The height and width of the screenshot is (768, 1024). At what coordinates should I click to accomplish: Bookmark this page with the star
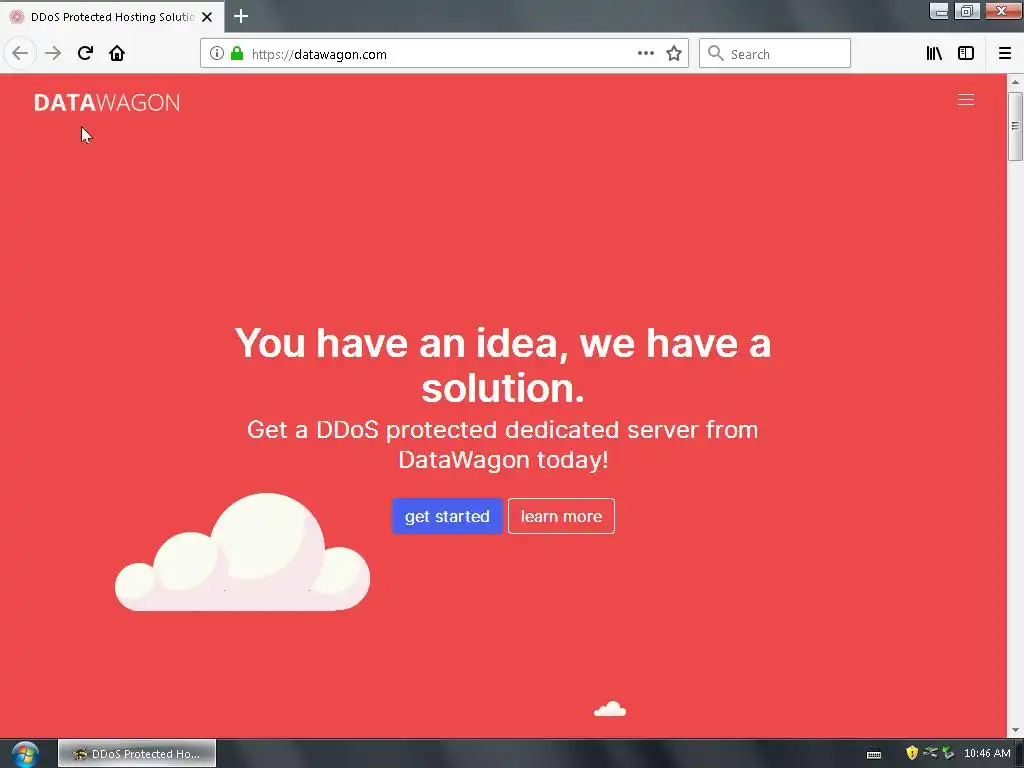[x=674, y=54]
